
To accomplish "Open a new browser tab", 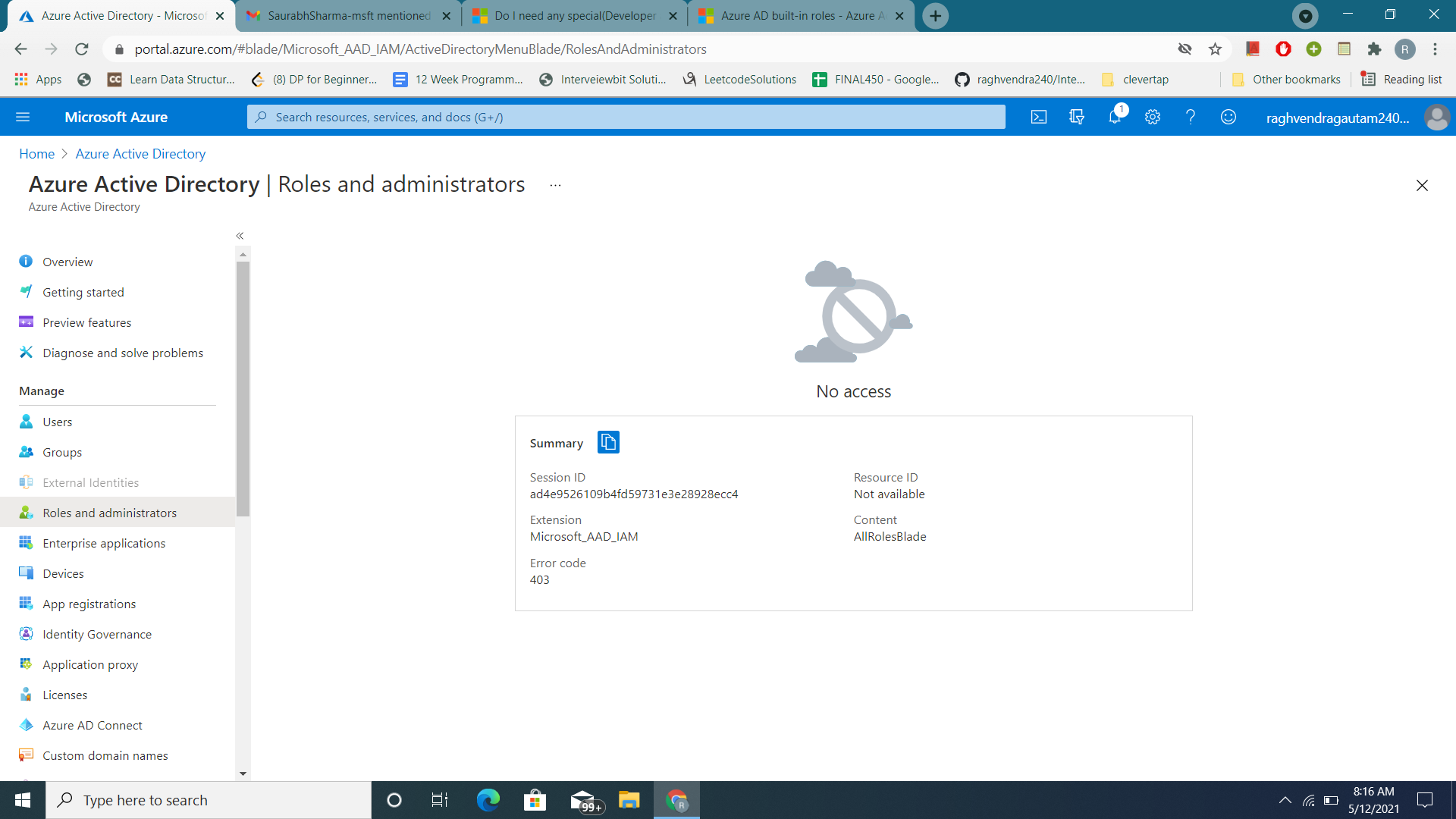I will 935,16.
